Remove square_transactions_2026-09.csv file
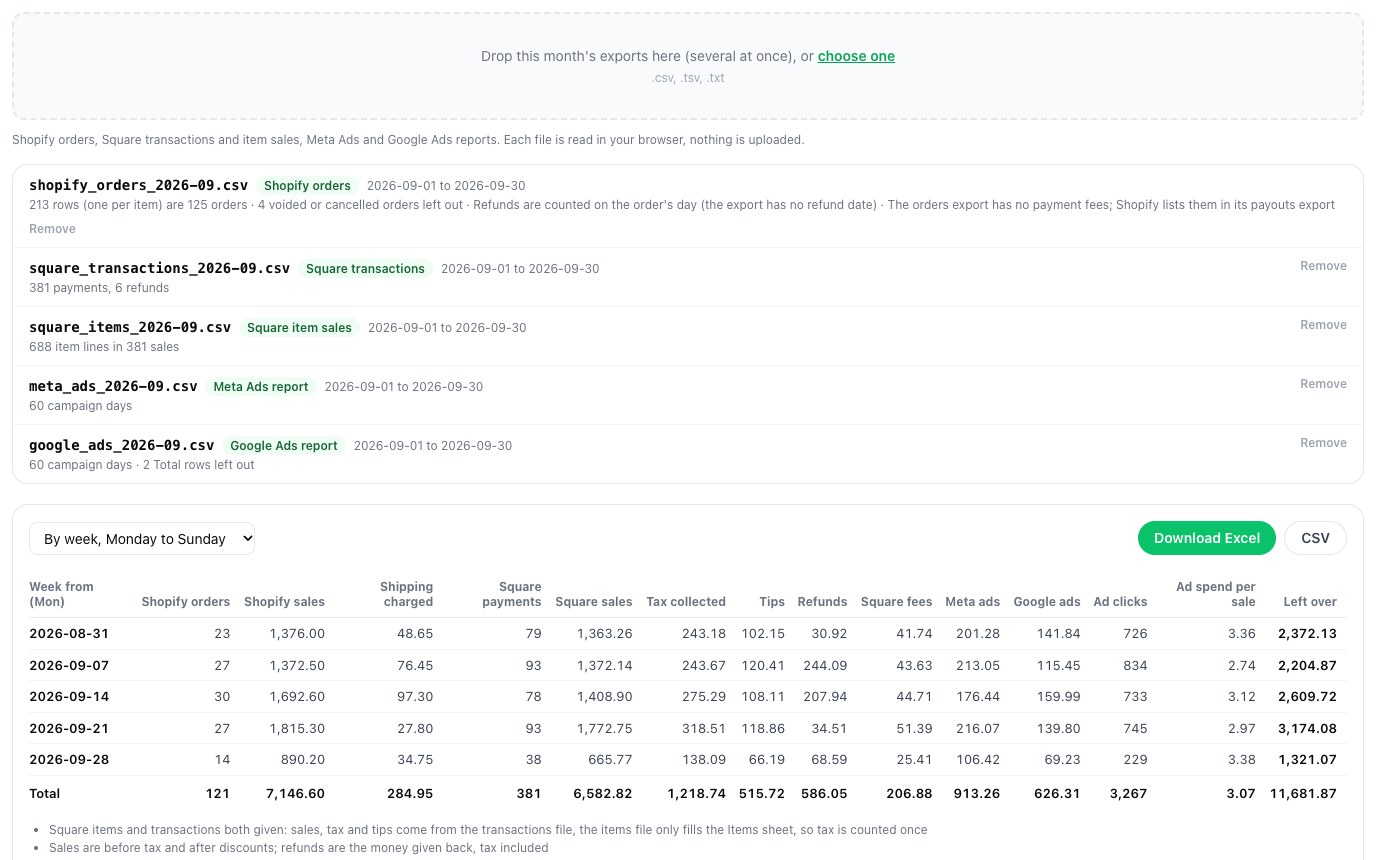This screenshot has height=860, width=1376. pyautogui.click(x=1323, y=266)
